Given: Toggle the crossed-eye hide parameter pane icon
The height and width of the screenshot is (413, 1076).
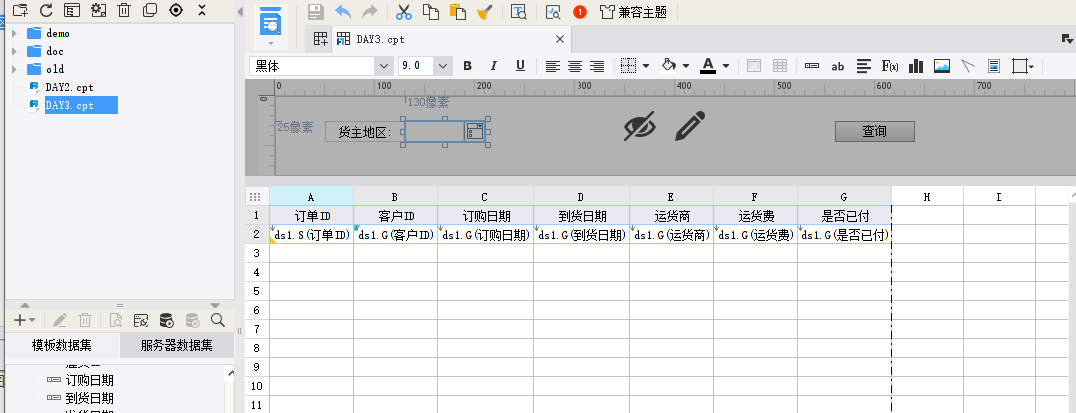Looking at the screenshot, I should point(640,126).
